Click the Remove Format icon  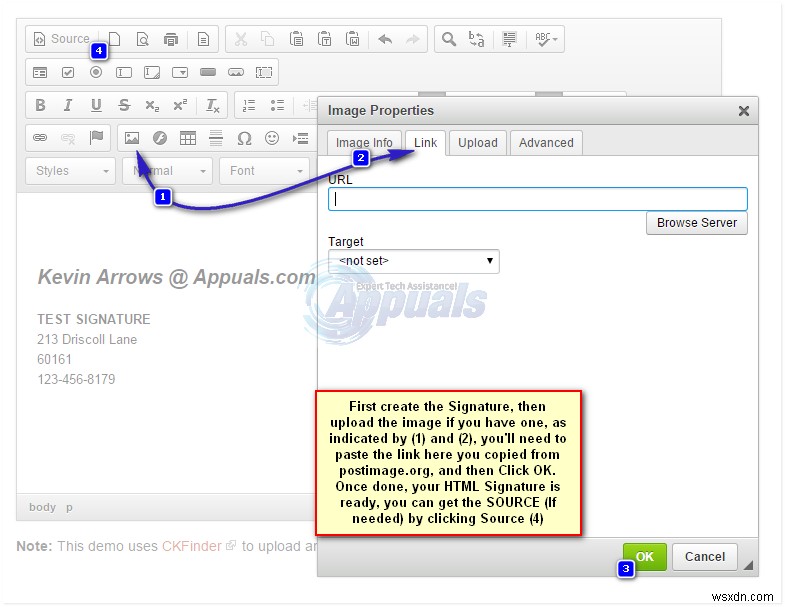pyautogui.click(x=213, y=105)
